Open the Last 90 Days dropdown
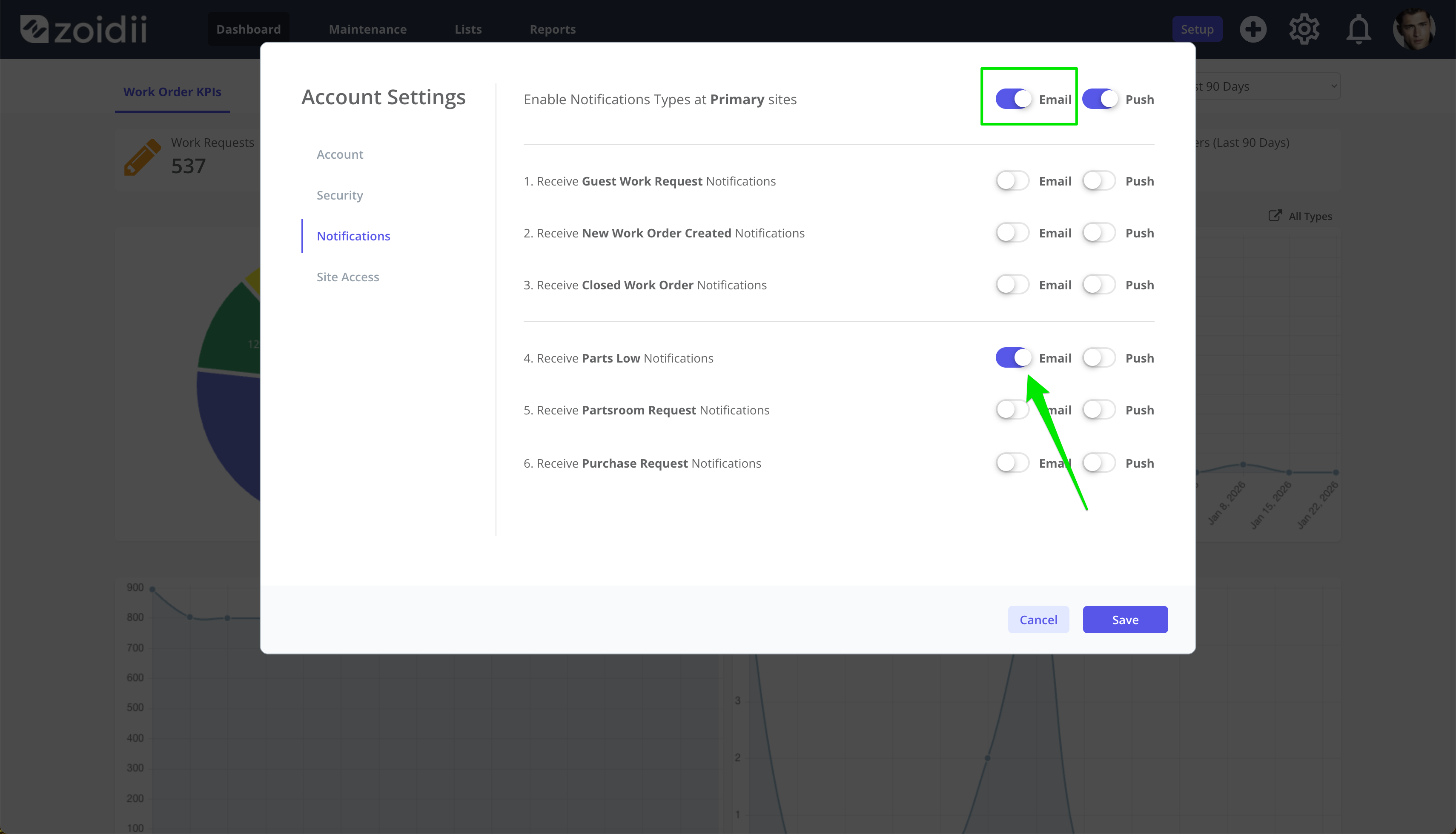 (1267, 86)
